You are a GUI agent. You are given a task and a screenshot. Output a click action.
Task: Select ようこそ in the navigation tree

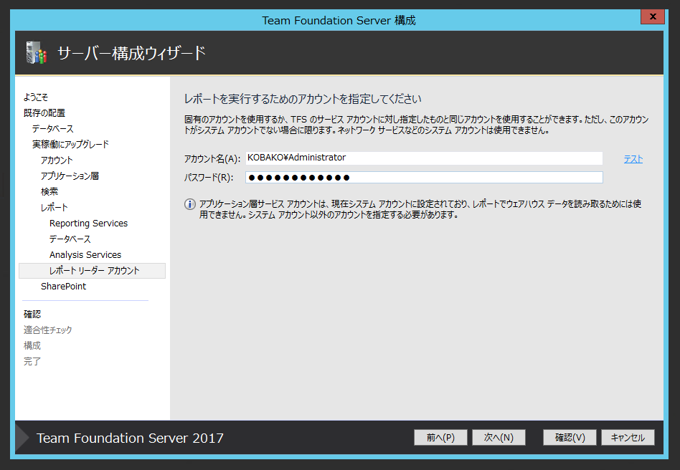point(36,97)
